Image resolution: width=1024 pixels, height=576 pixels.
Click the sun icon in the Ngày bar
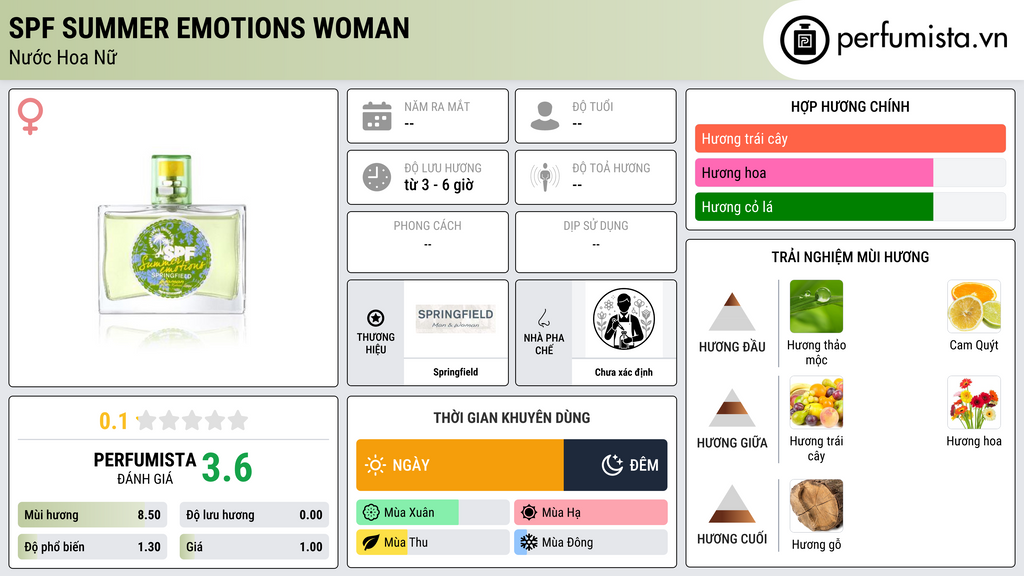[376, 465]
